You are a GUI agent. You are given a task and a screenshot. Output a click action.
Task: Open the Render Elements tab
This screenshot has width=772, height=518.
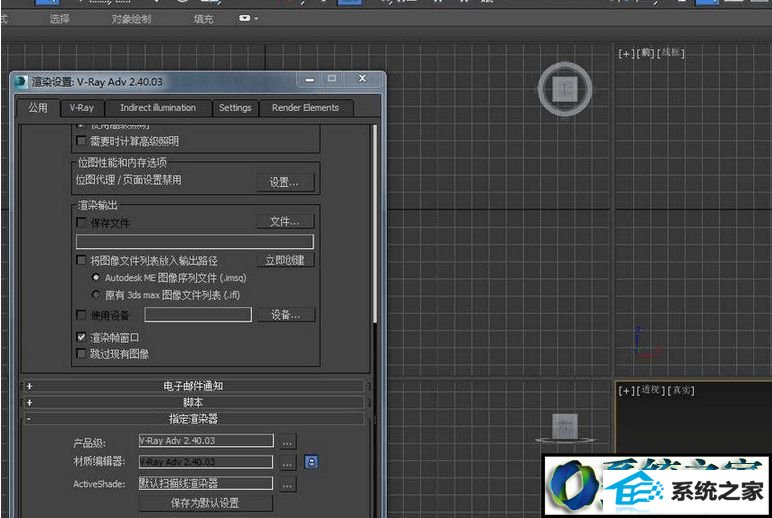[x=306, y=108]
